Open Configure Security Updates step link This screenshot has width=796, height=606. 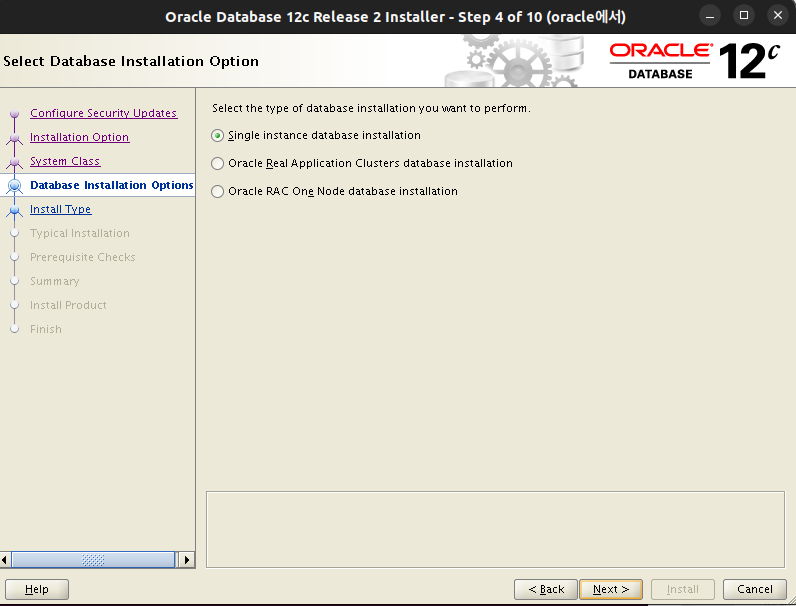(104, 113)
